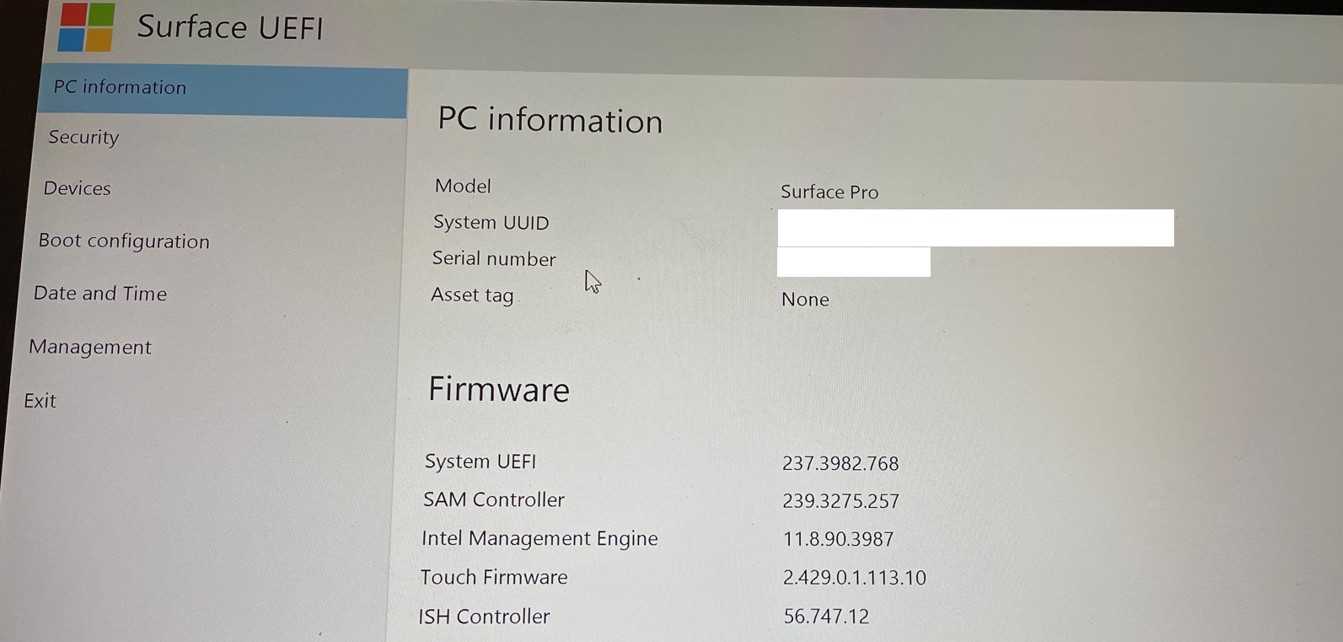Select Date and Time in sidebar
This screenshot has width=1343, height=642.
pos(100,294)
